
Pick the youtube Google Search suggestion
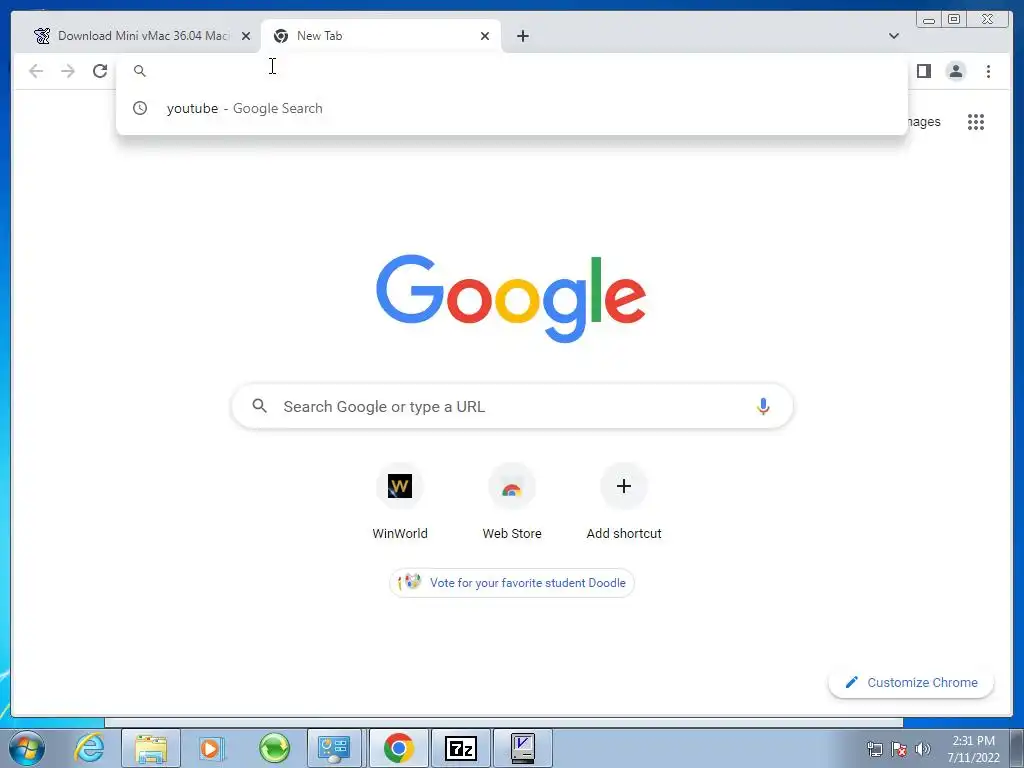[x=512, y=108]
